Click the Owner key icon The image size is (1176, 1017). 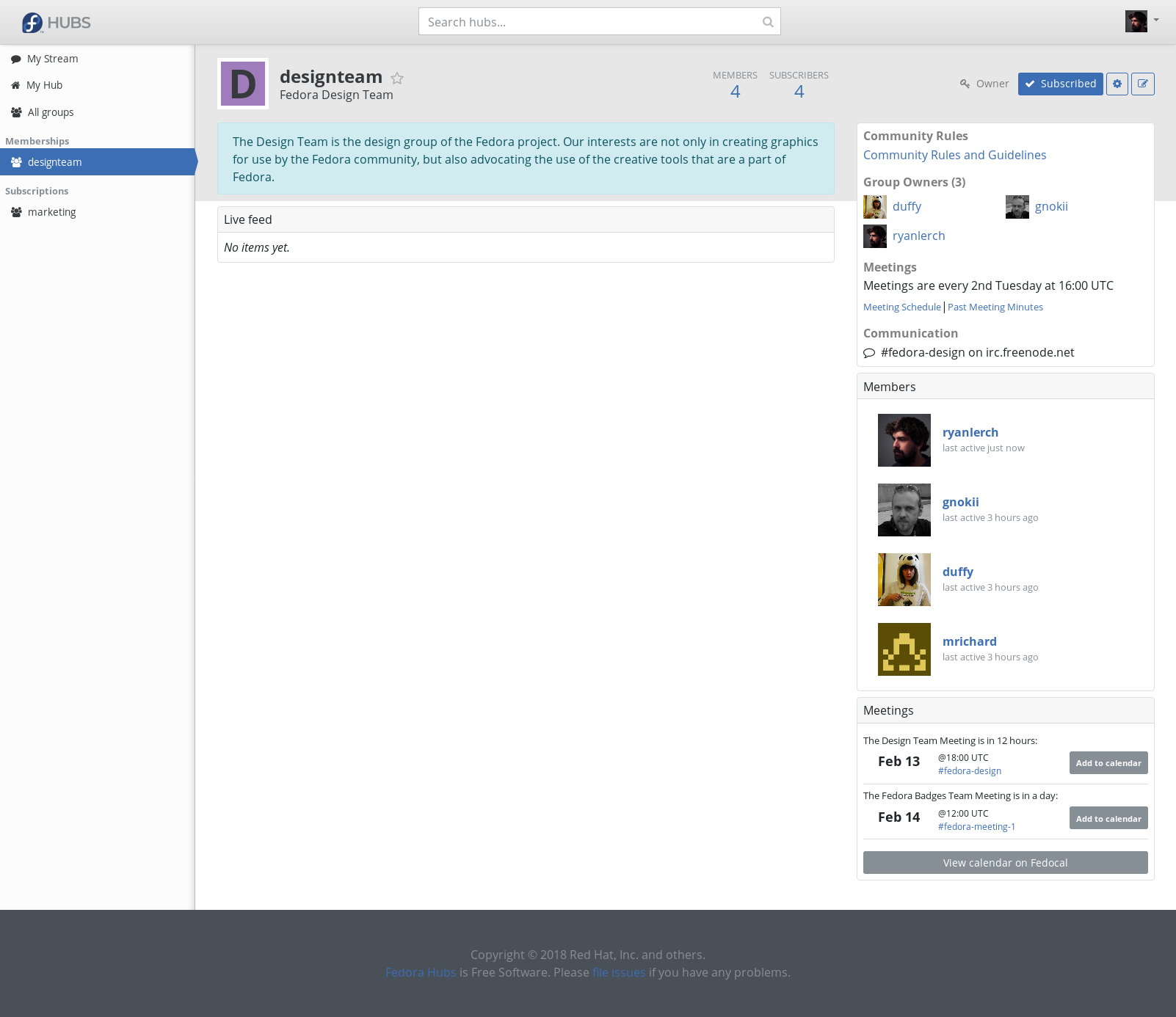(965, 84)
